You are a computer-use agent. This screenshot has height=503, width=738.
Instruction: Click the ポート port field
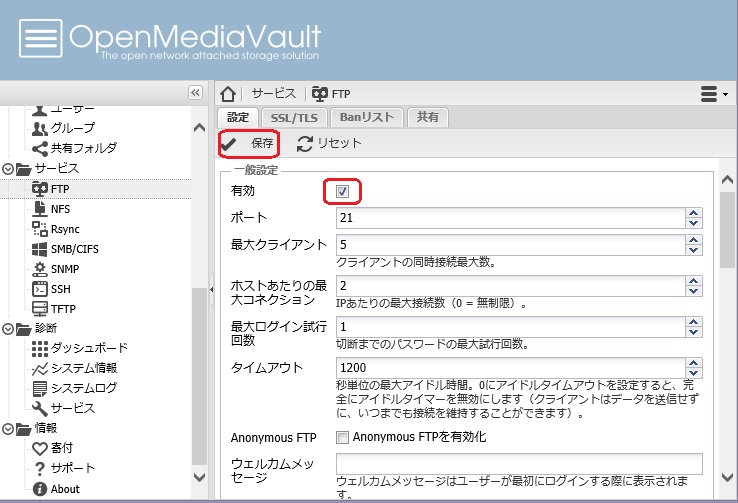coord(511,218)
